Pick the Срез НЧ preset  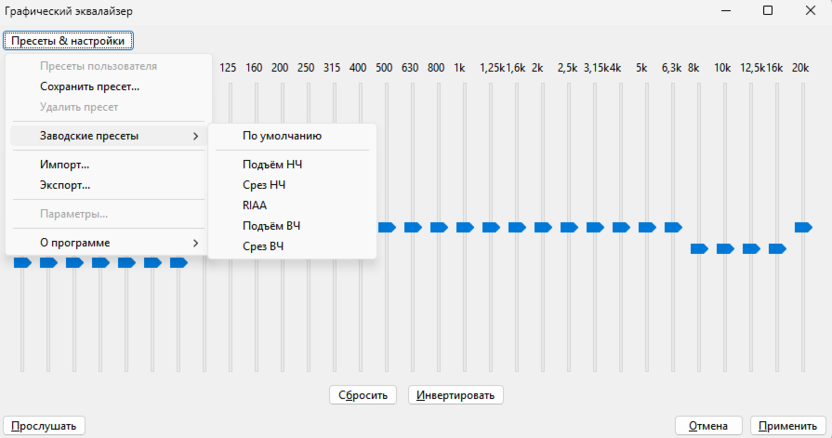point(264,185)
